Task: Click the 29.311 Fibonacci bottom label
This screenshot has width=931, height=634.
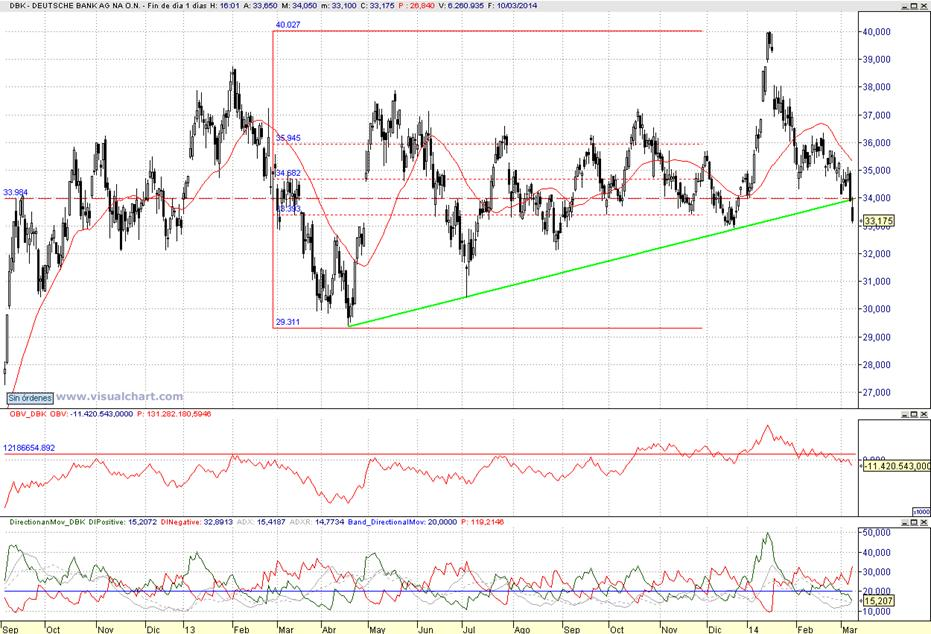Action: pos(287,322)
